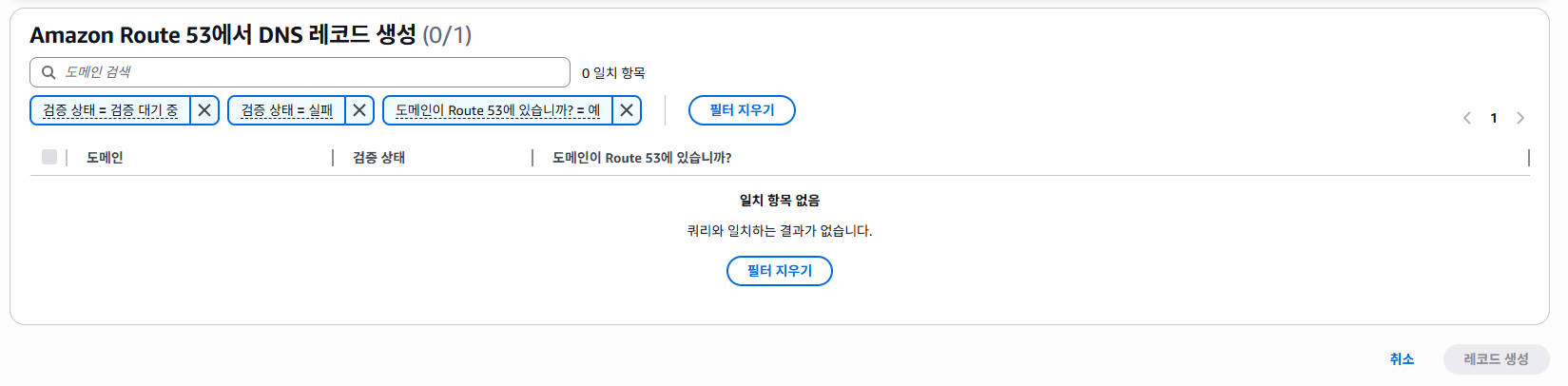Viewport: 1568px width, 386px height.
Task: Click the divider between 도메인 and 검증 상태 columns
Action: click(x=333, y=158)
